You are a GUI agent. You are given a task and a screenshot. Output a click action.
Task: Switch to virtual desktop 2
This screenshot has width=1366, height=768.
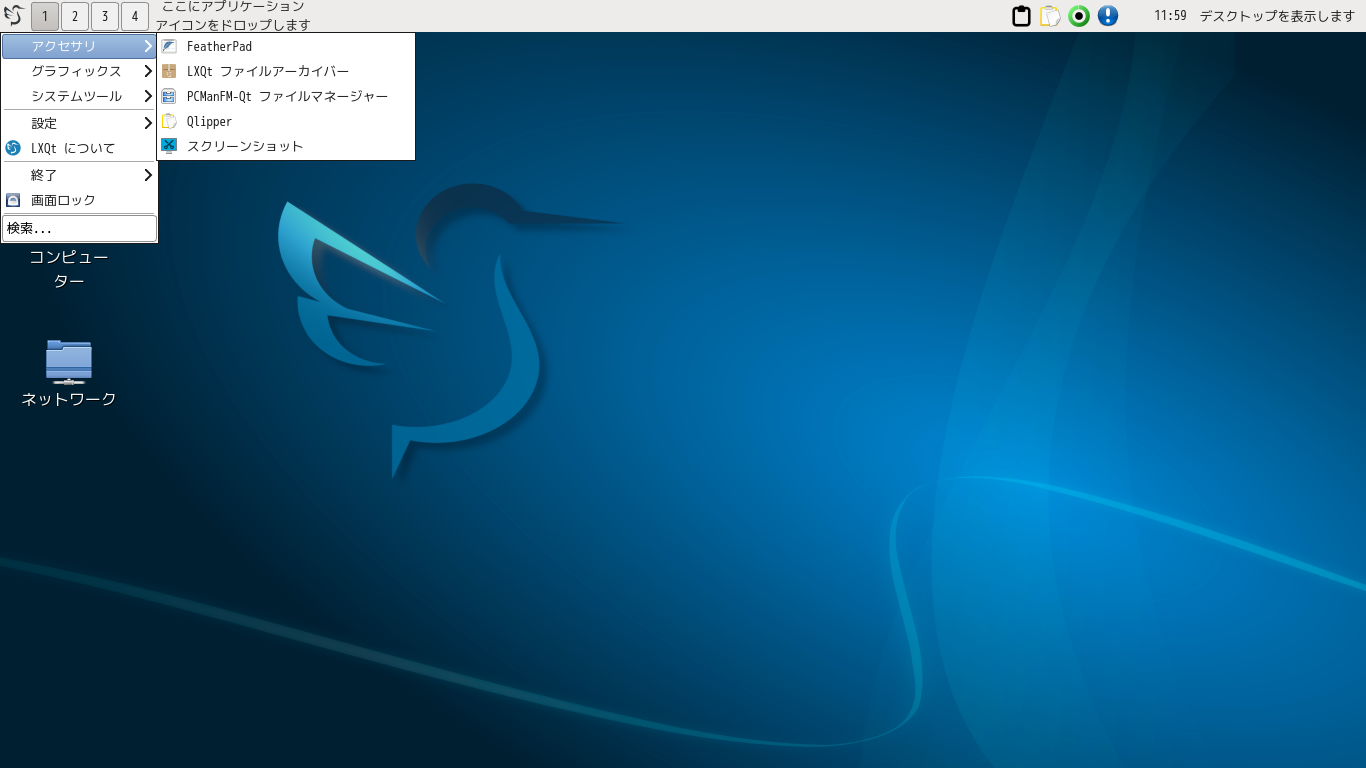coord(75,16)
